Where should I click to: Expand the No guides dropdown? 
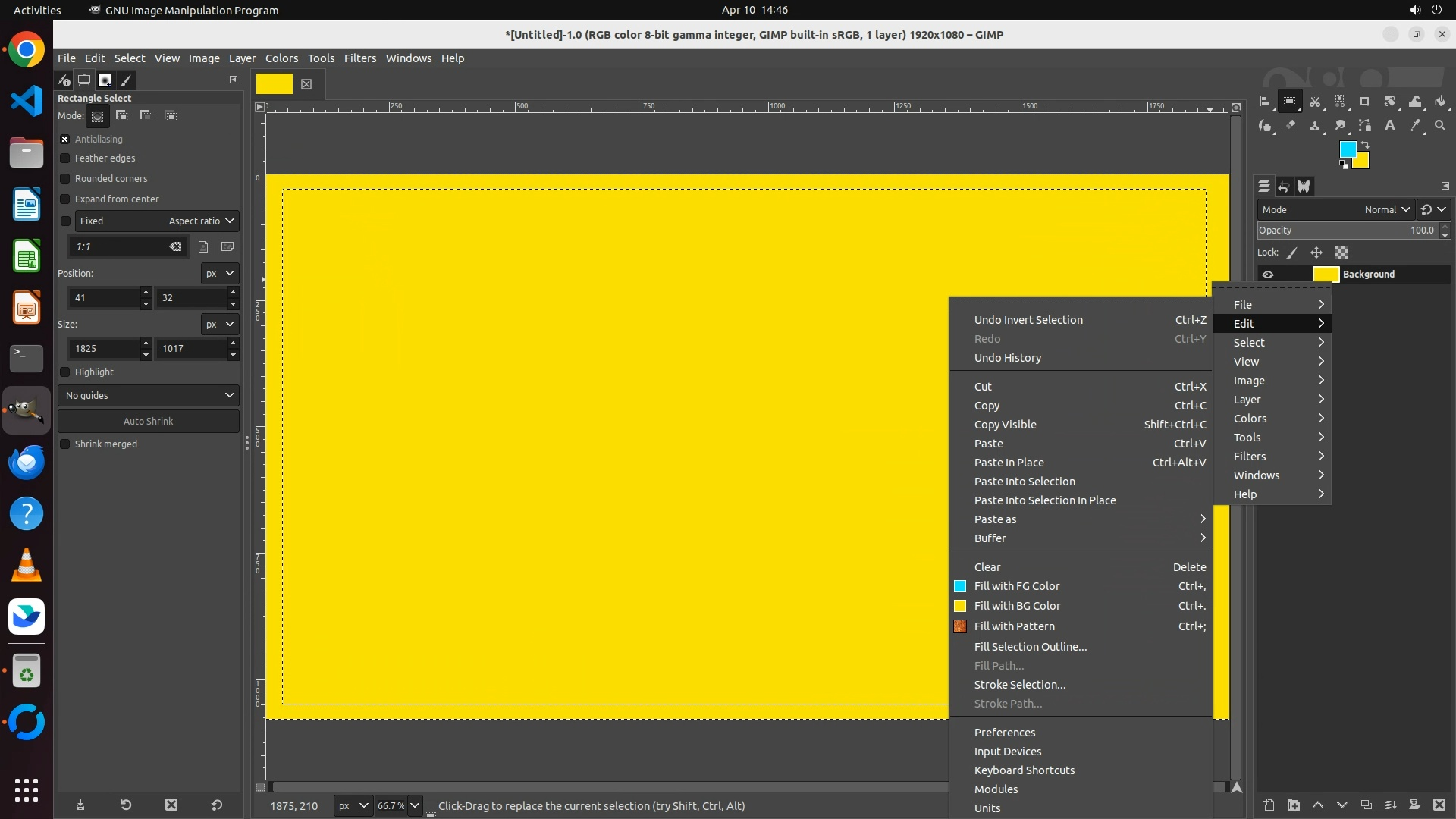[x=149, y=396]
